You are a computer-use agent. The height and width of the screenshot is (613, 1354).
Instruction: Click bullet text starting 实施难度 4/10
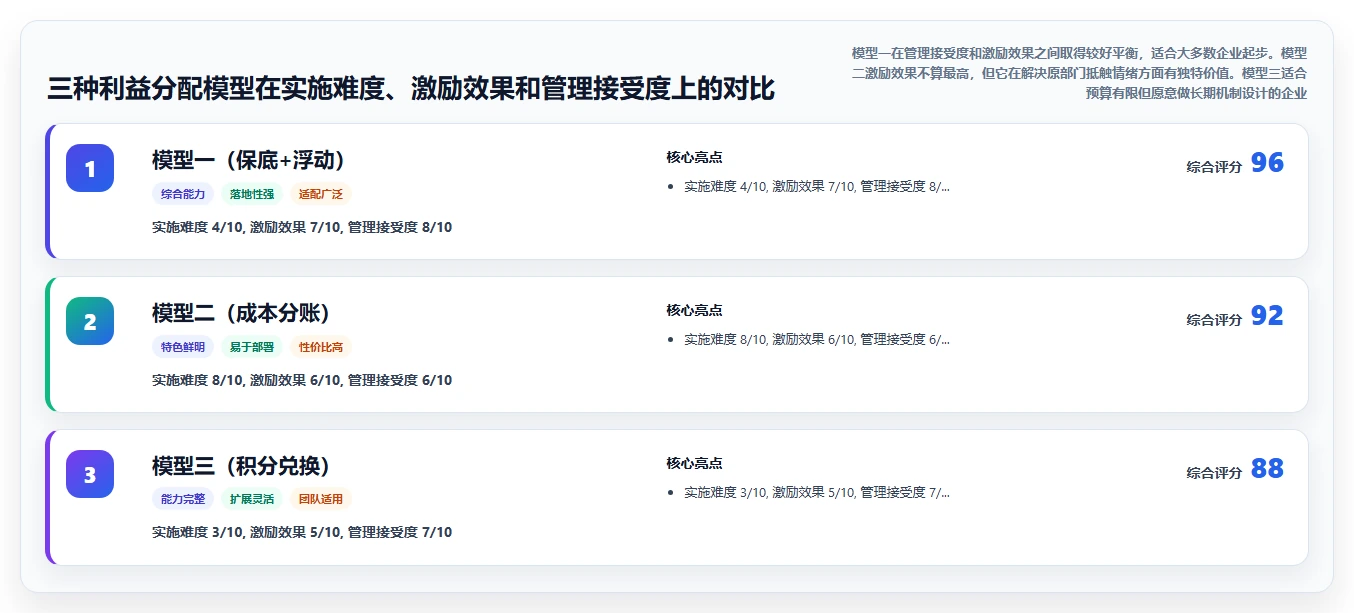pos(817,186)
